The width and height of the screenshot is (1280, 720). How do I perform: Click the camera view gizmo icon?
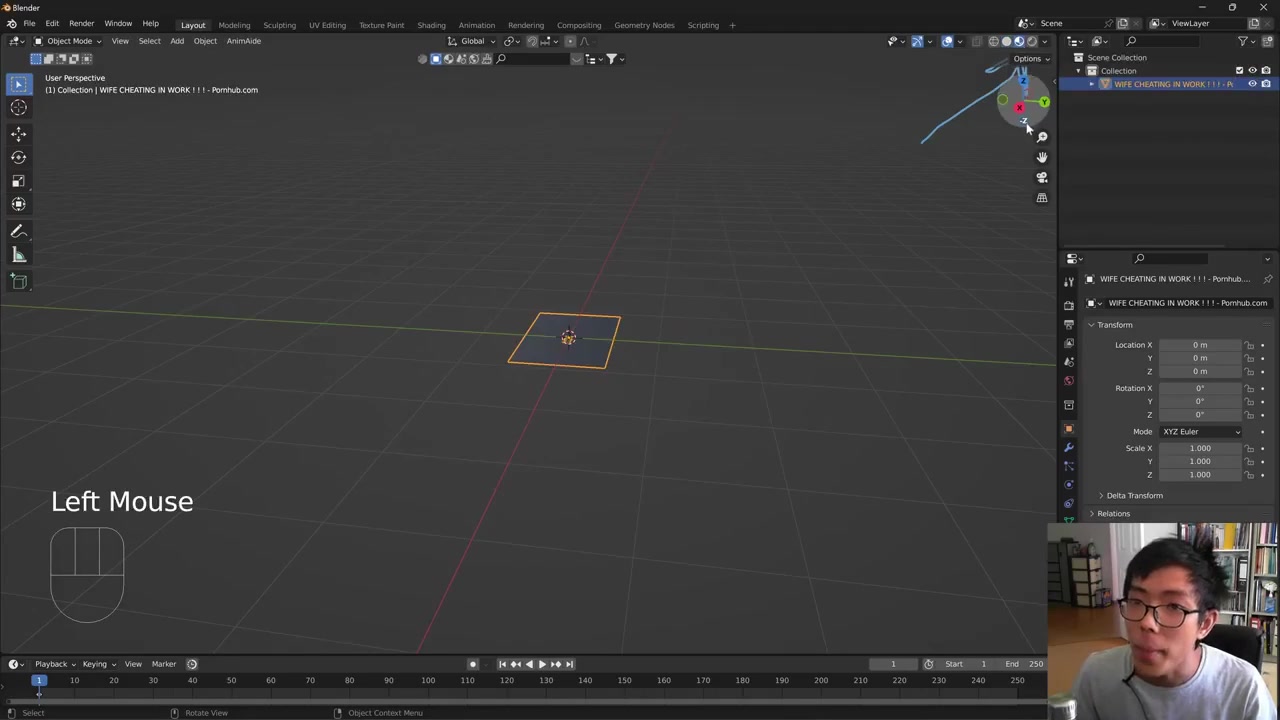point(1041,178)
